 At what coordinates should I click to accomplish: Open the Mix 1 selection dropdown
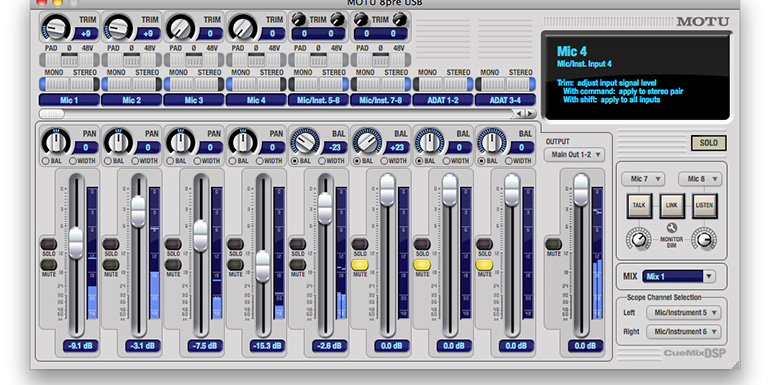click(678, 276)
